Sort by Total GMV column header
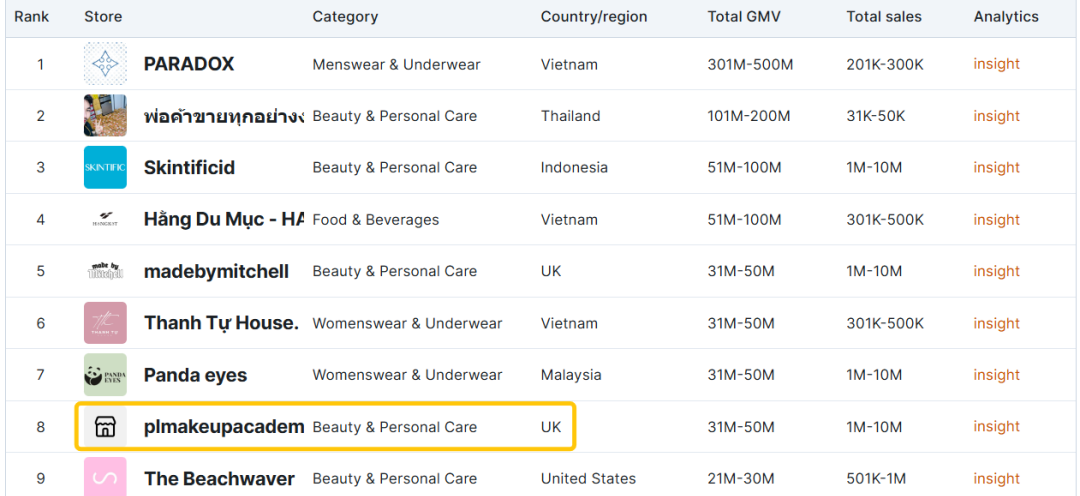The width and height of the screenshot is (1080, 496). pos(744,17)
